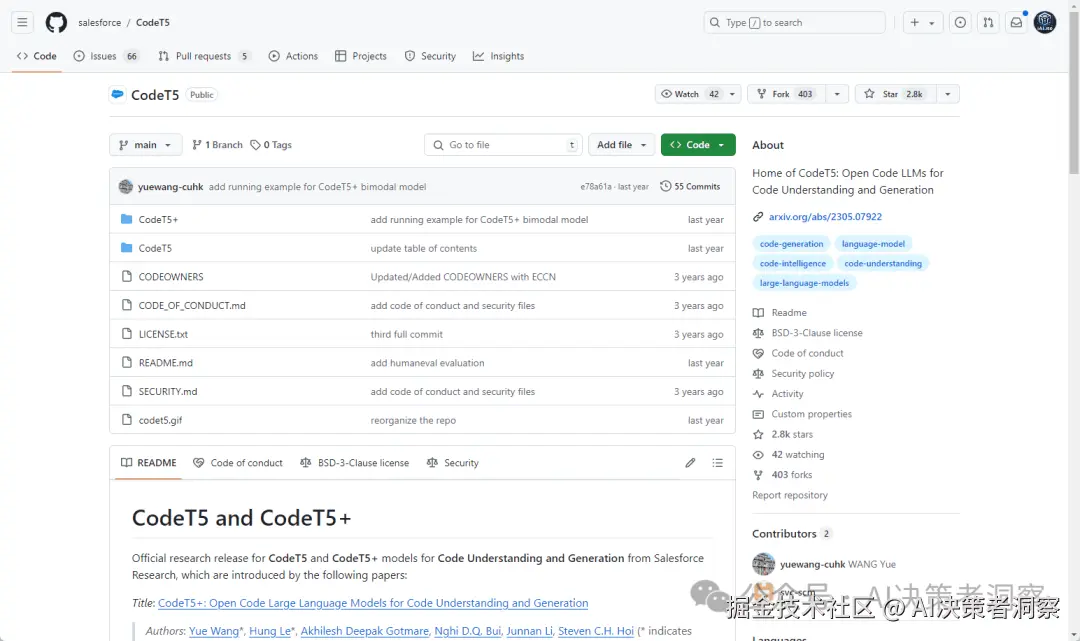Click the salesforce owner breadcrumb
Image resolution: width=1080 pixels, height=641 pixels.
(x=99, y=22)
